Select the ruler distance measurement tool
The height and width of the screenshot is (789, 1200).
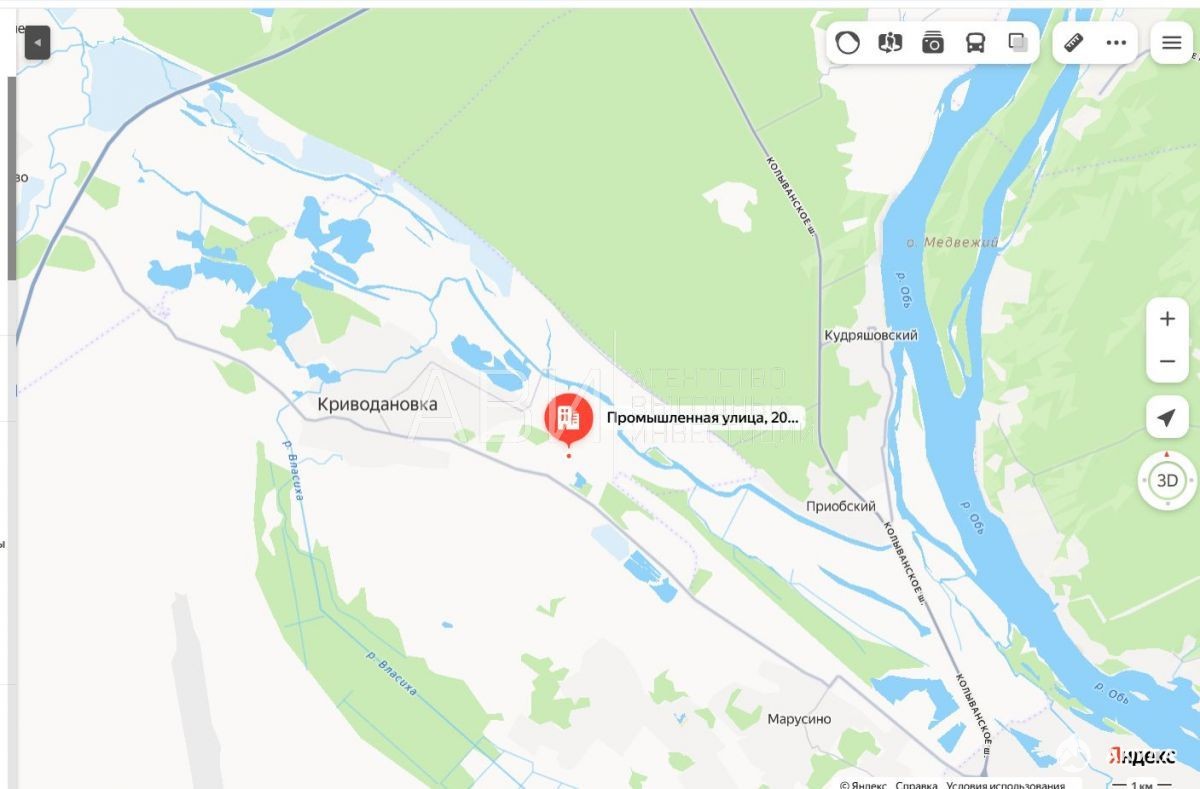coord(1074,43)
